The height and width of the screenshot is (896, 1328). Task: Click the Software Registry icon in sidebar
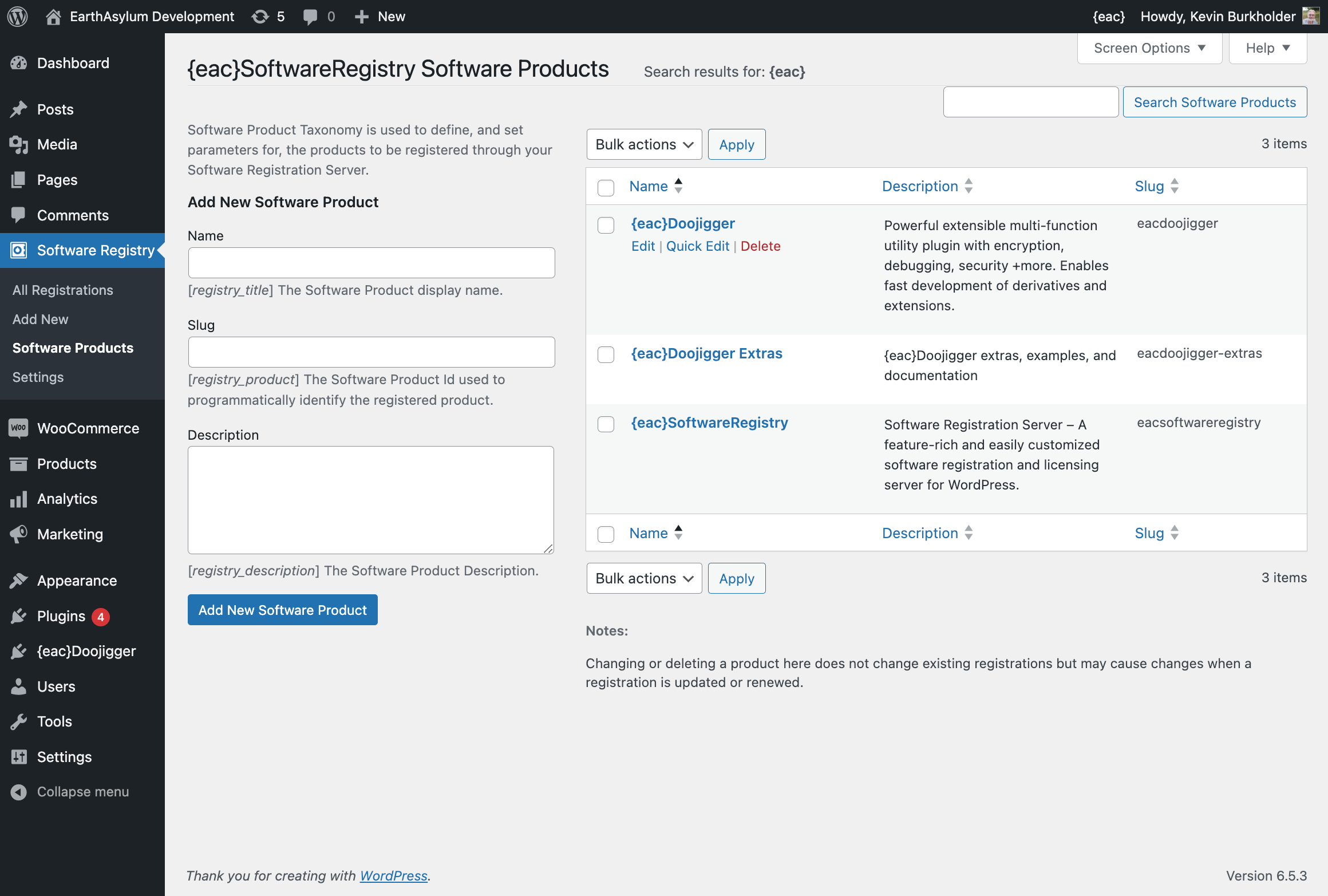[19, 250]
